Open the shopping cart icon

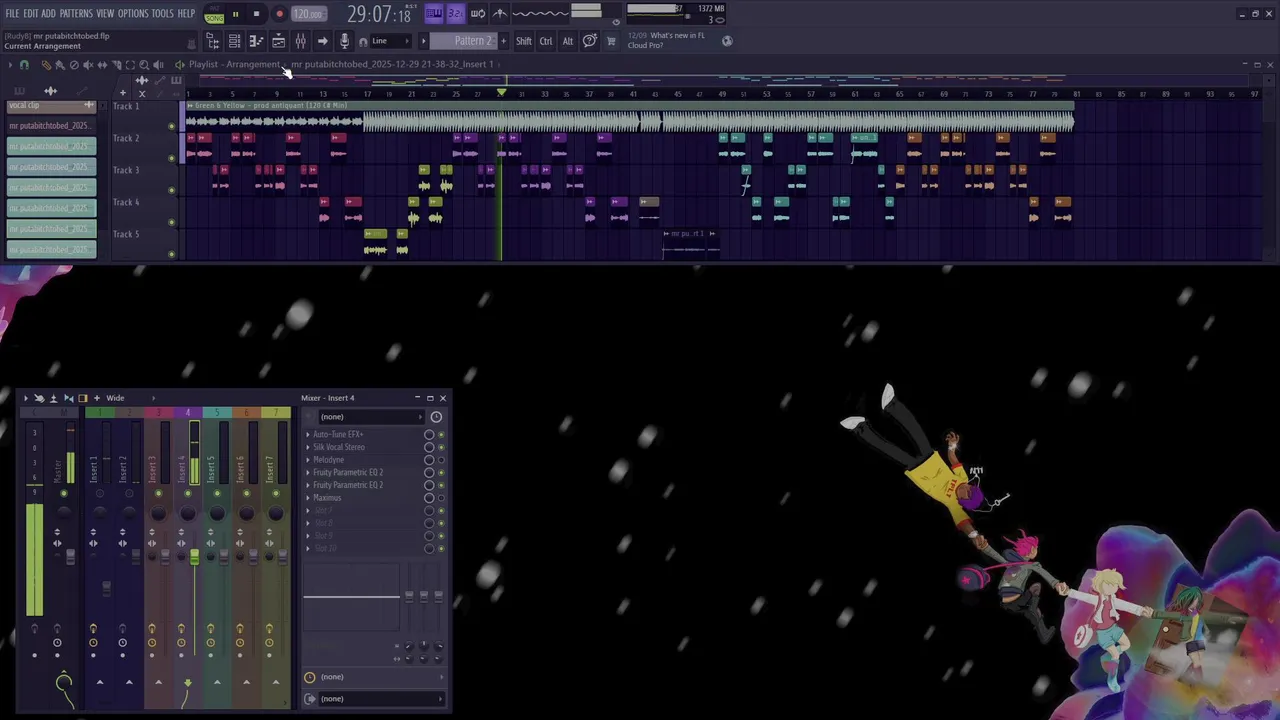click(611, 41)
